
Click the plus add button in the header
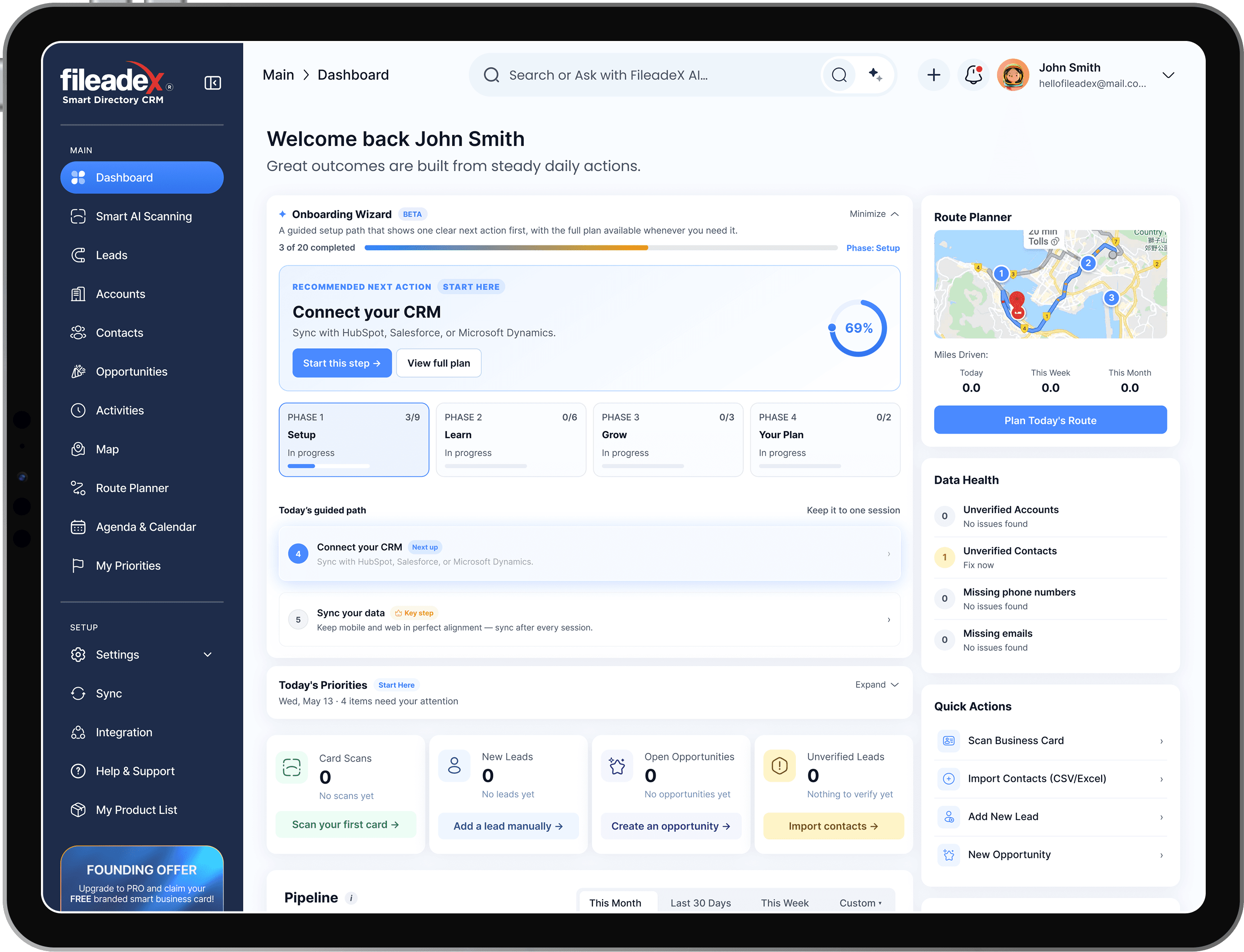(x=933, y=75)
